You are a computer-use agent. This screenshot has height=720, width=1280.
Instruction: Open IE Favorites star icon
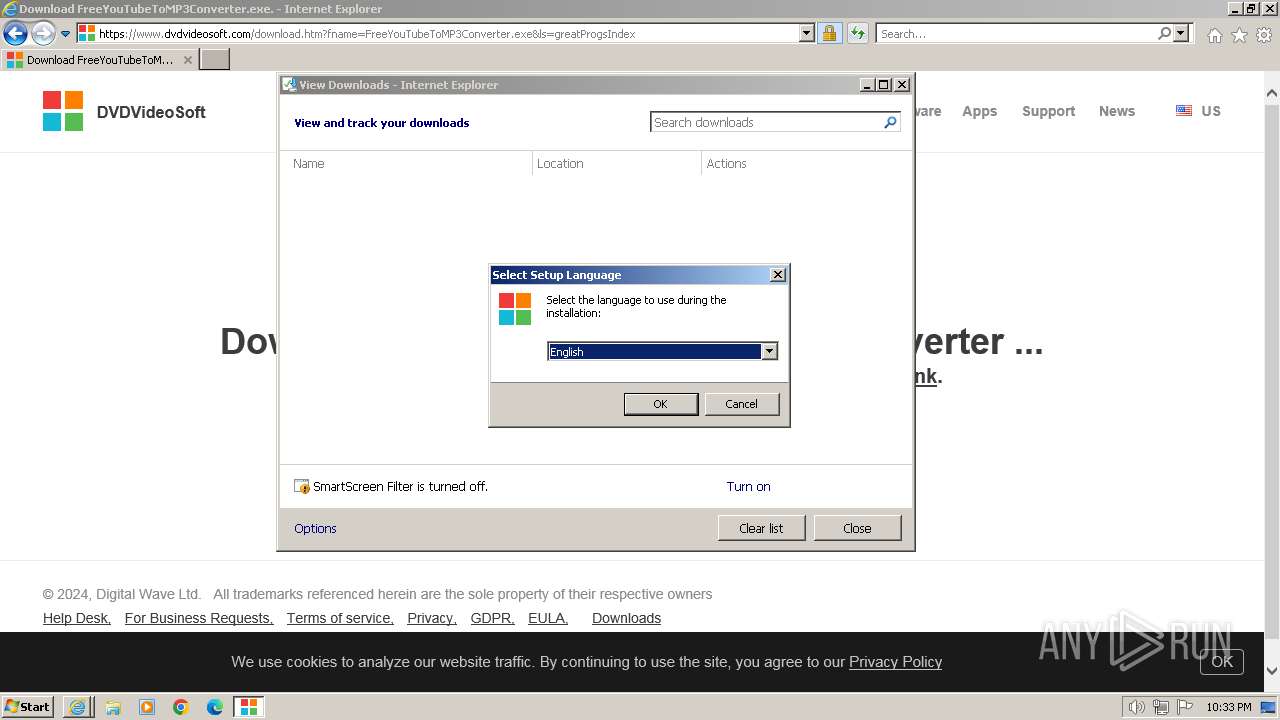(x=1239, y=35)
